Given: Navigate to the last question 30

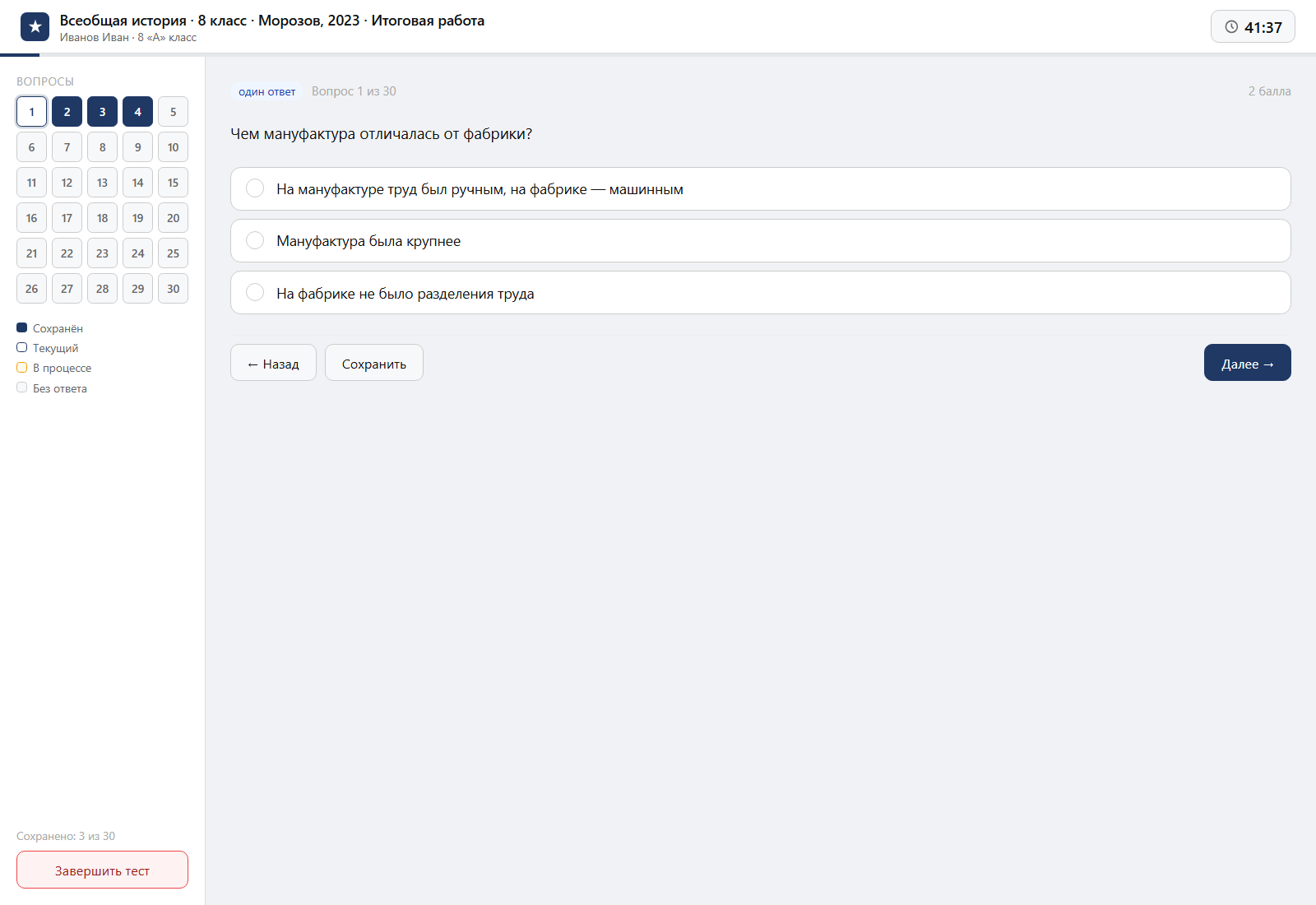Looking at the screenshot, I should pyautogui.click(x=173, y=289).
